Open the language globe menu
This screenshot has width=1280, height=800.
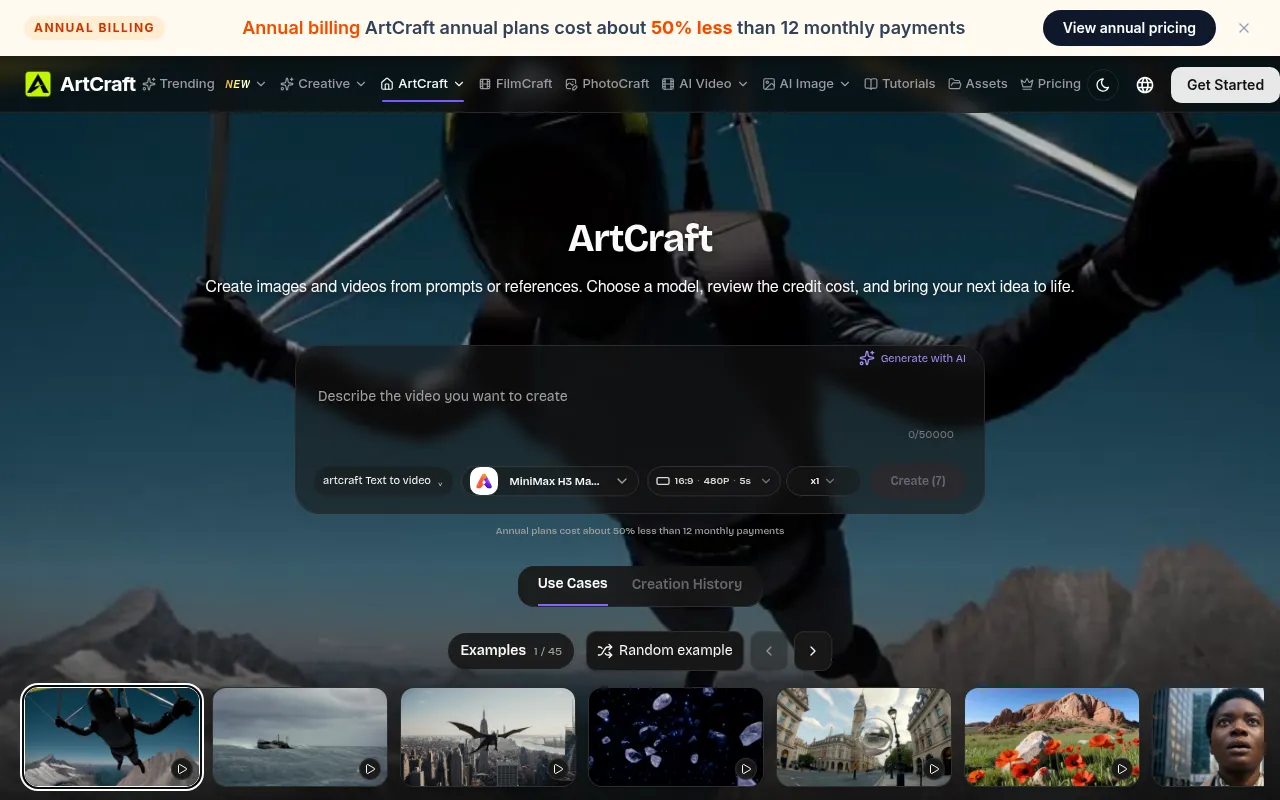pyautogui.click(x=1145, y=85)
